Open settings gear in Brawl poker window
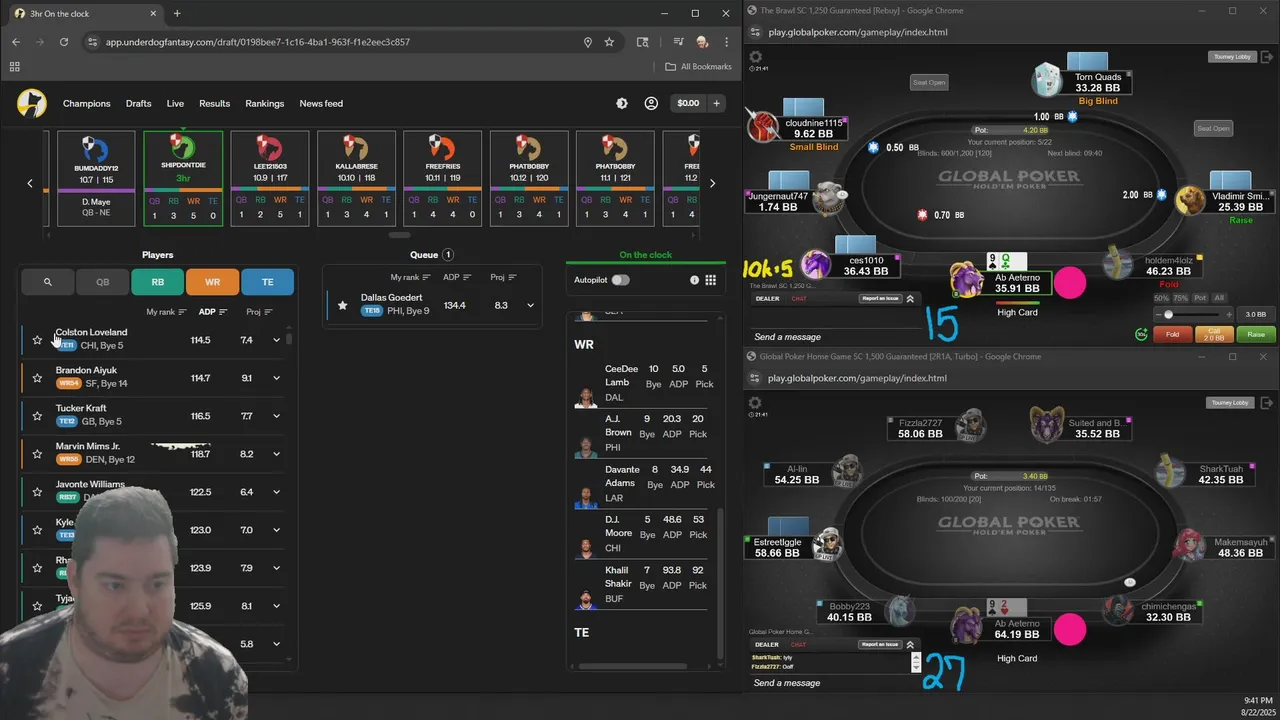 click(755, 57)
